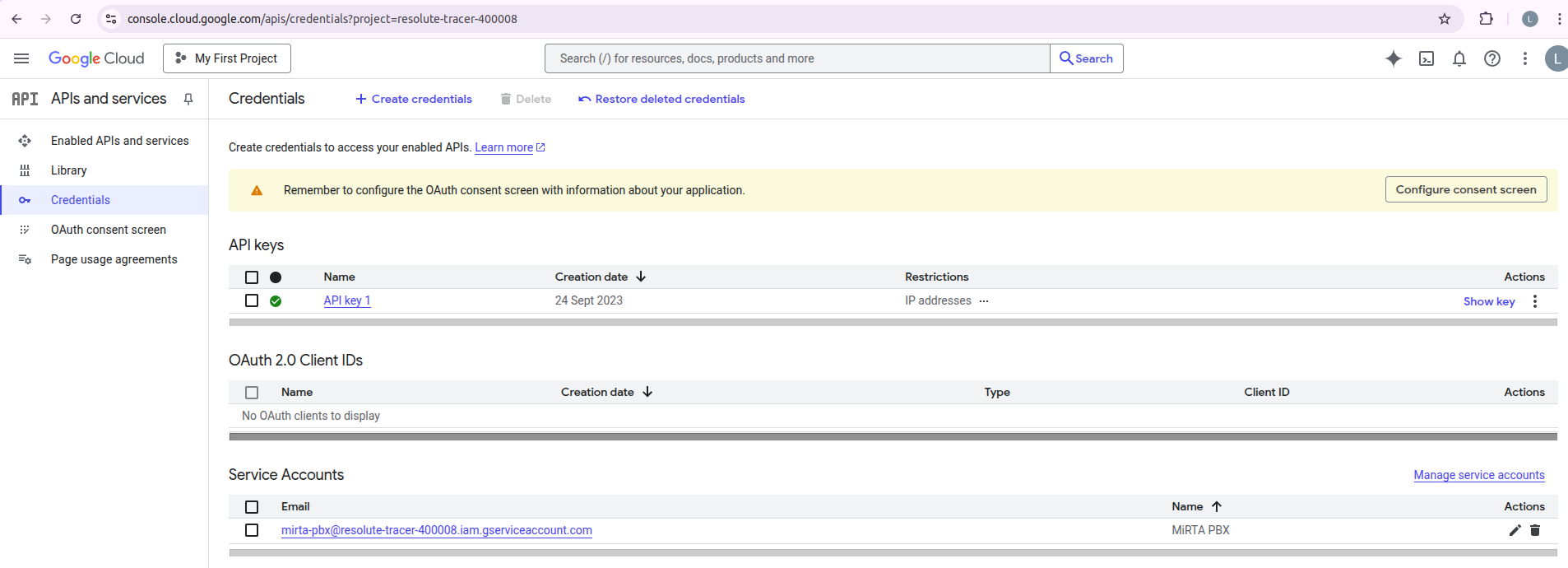Click Configure consent screen button
The width and height of the screenshot is (1568, 568).
(x=1465, y=189)
